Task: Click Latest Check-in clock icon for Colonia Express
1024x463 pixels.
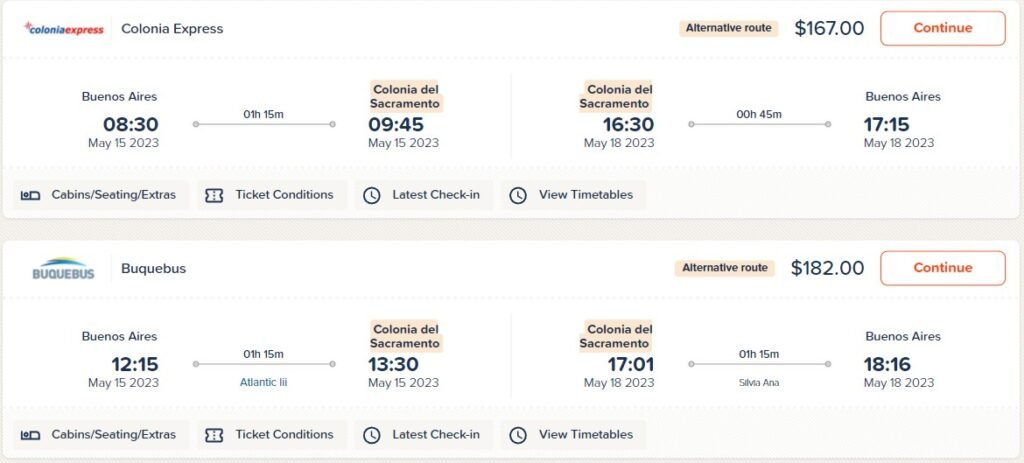Action: [372, 195]
